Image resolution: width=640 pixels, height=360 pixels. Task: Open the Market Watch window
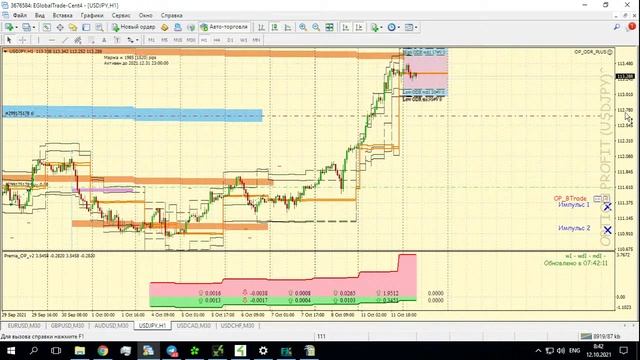pyautogui.click(x=47, y=27)
